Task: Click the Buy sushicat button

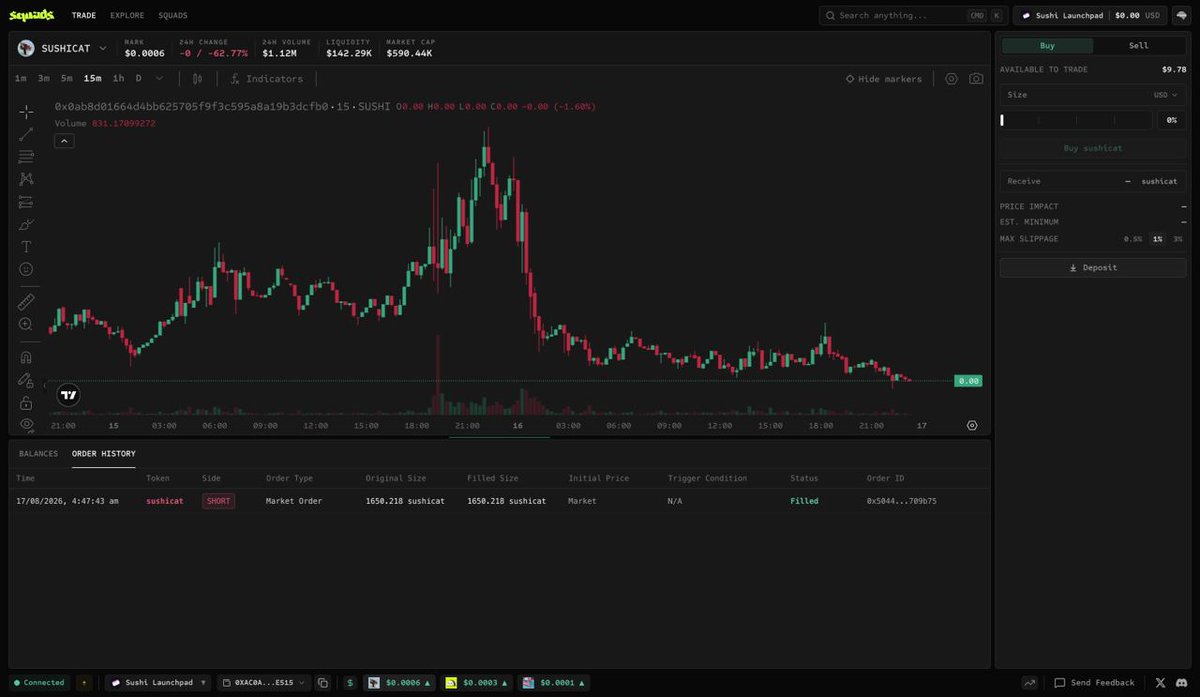Action: pos(1093,148)
